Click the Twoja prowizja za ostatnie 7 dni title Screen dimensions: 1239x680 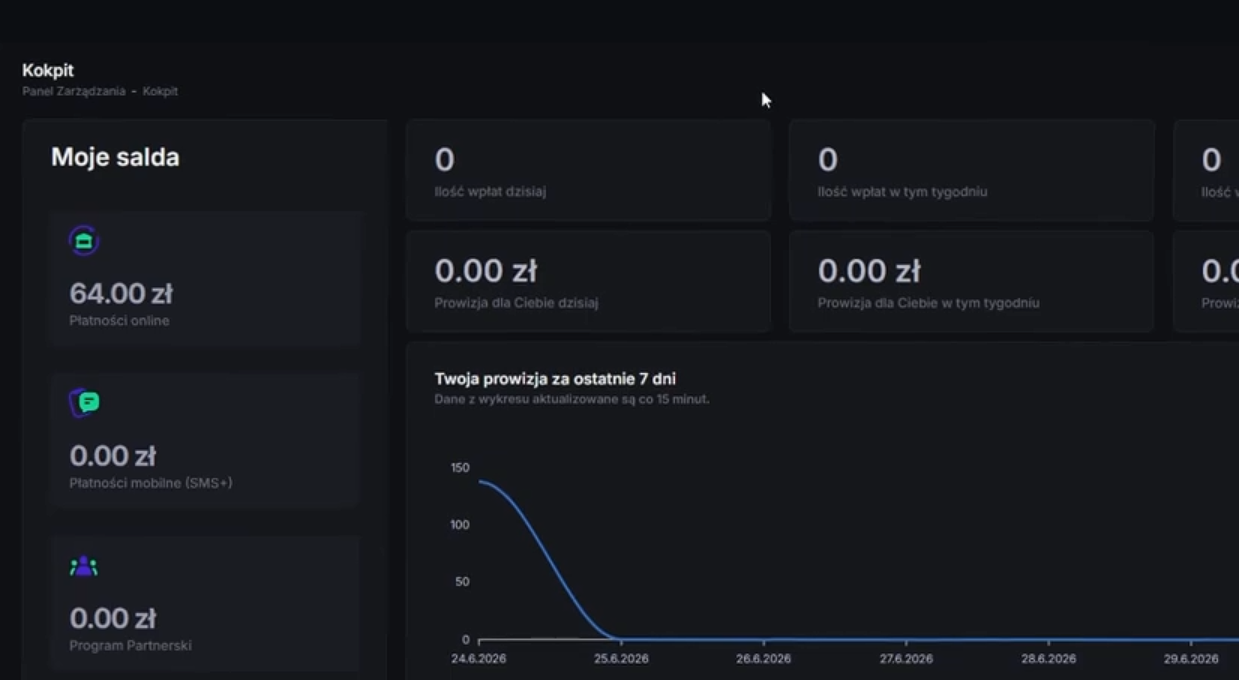(555, 379)
